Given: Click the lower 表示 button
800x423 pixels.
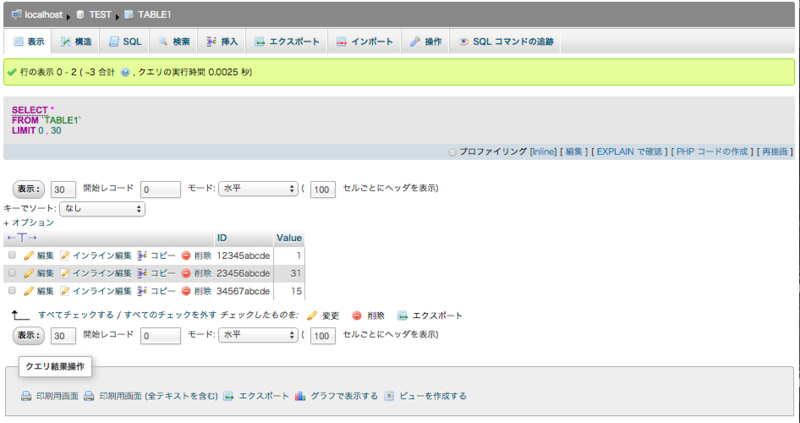Looking at the screenshot, I should coord(29,335).
